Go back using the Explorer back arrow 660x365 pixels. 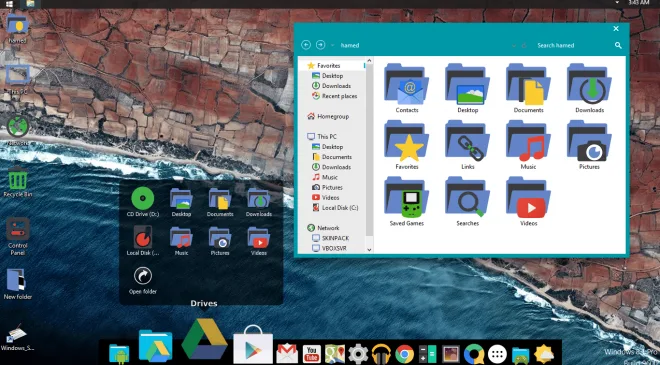pos(306,45)
